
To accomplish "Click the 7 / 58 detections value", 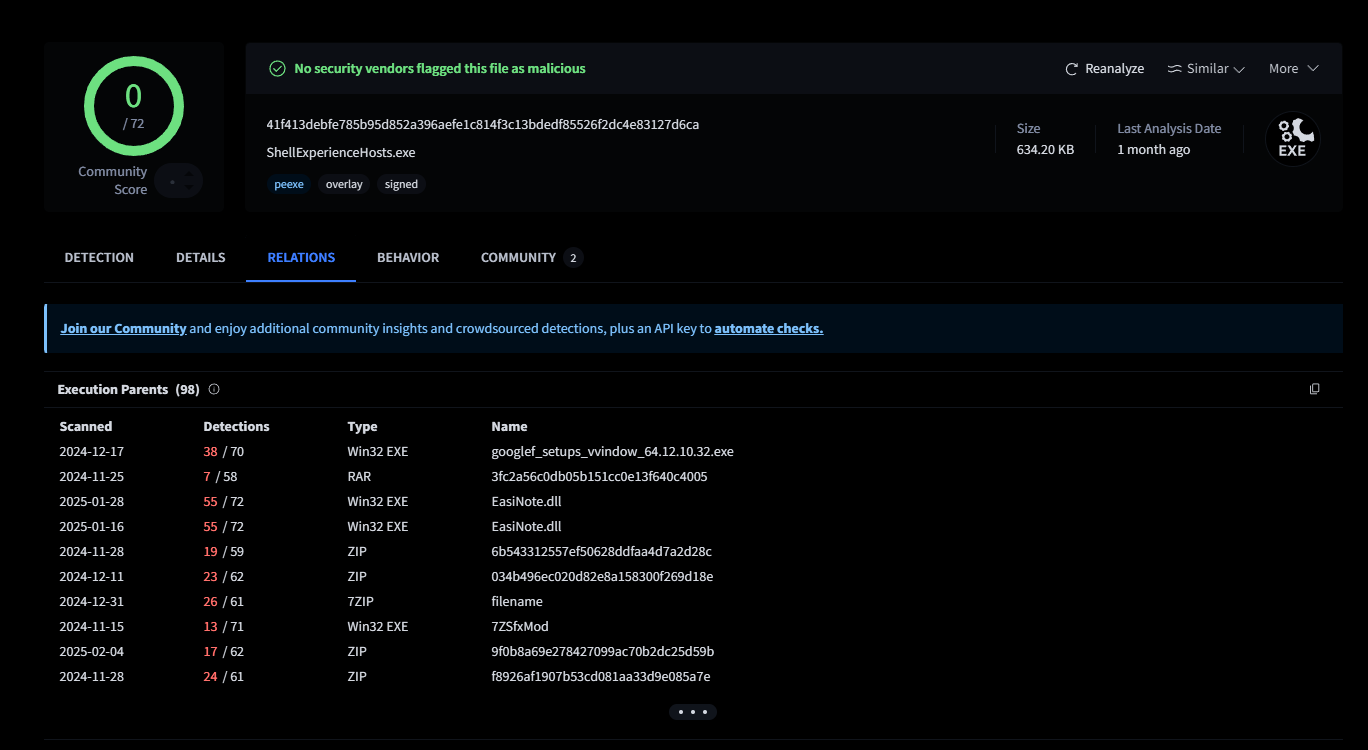I will click(220, 477).
